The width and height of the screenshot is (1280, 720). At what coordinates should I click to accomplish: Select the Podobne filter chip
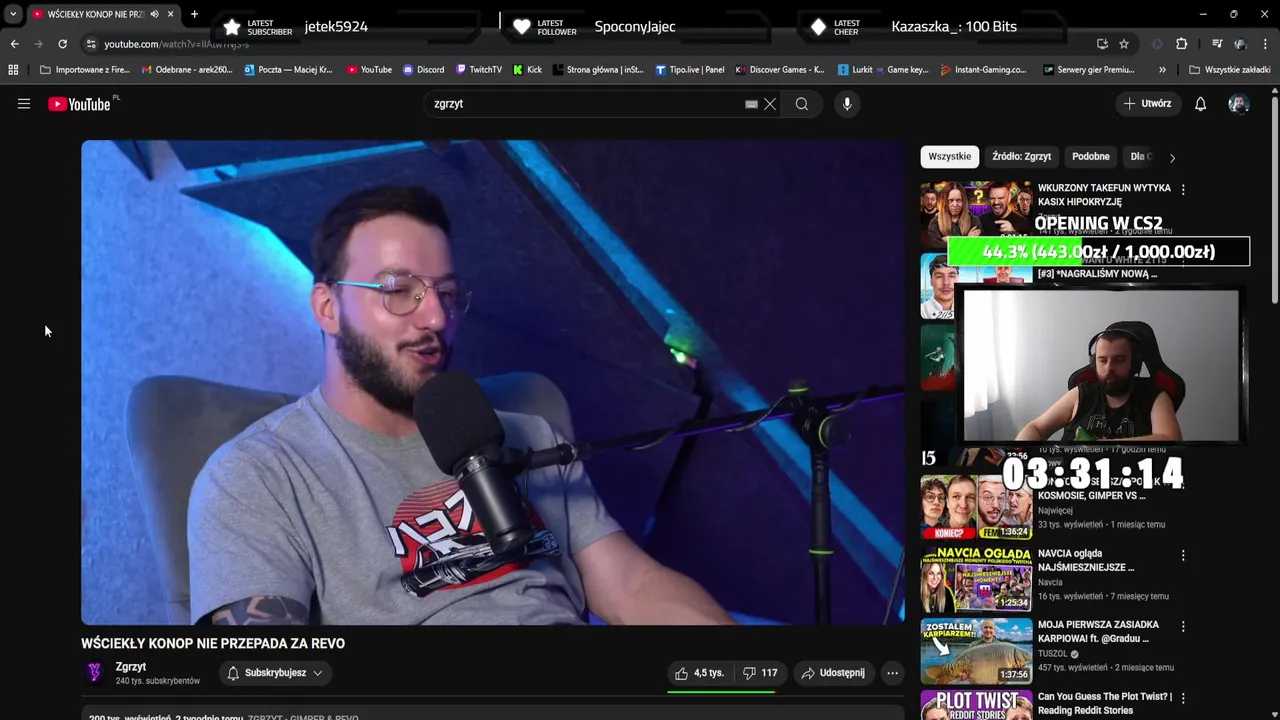pos(1091,157)
